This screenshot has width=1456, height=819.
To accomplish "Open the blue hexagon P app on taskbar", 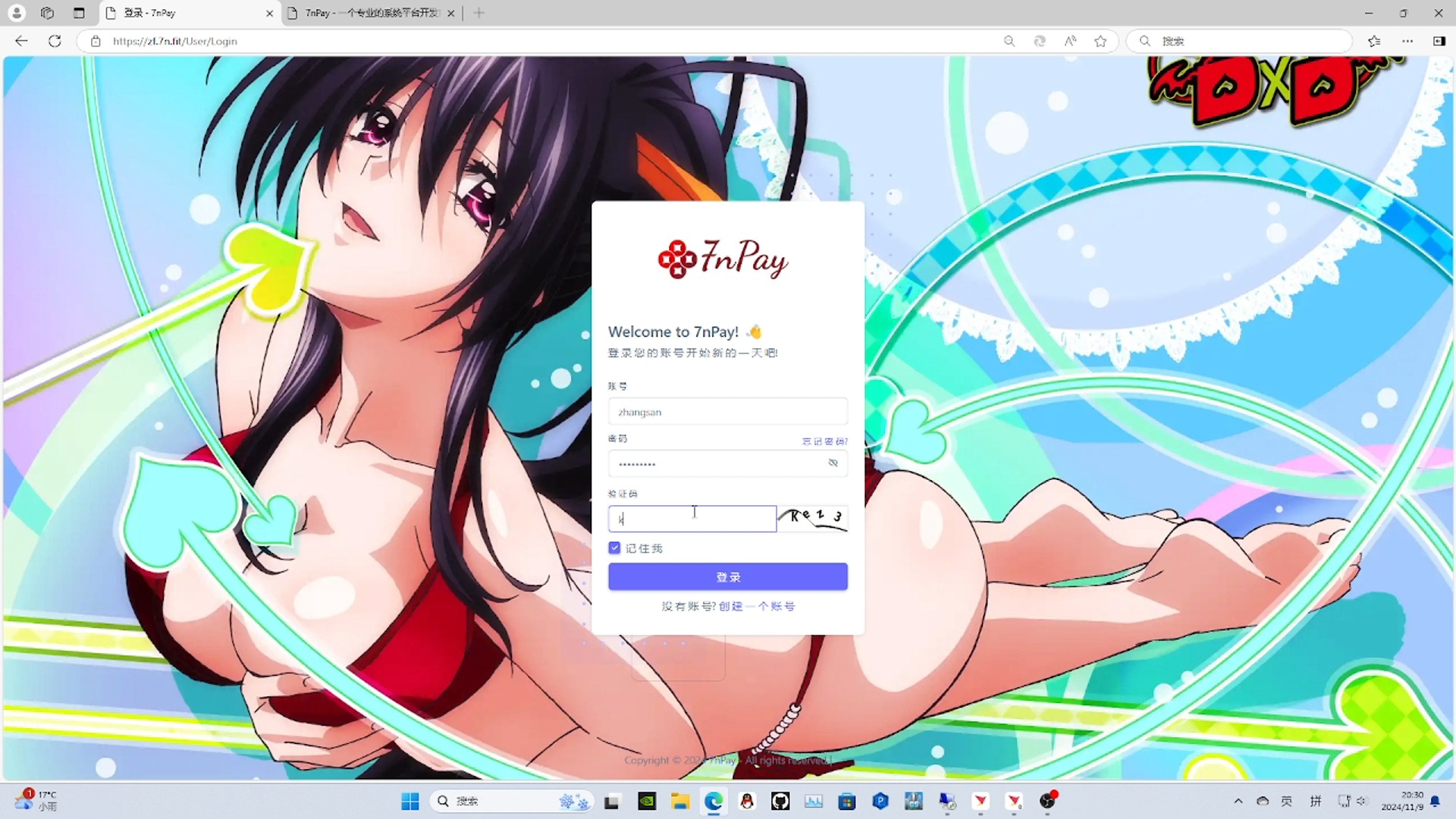I will coord(880,801).
